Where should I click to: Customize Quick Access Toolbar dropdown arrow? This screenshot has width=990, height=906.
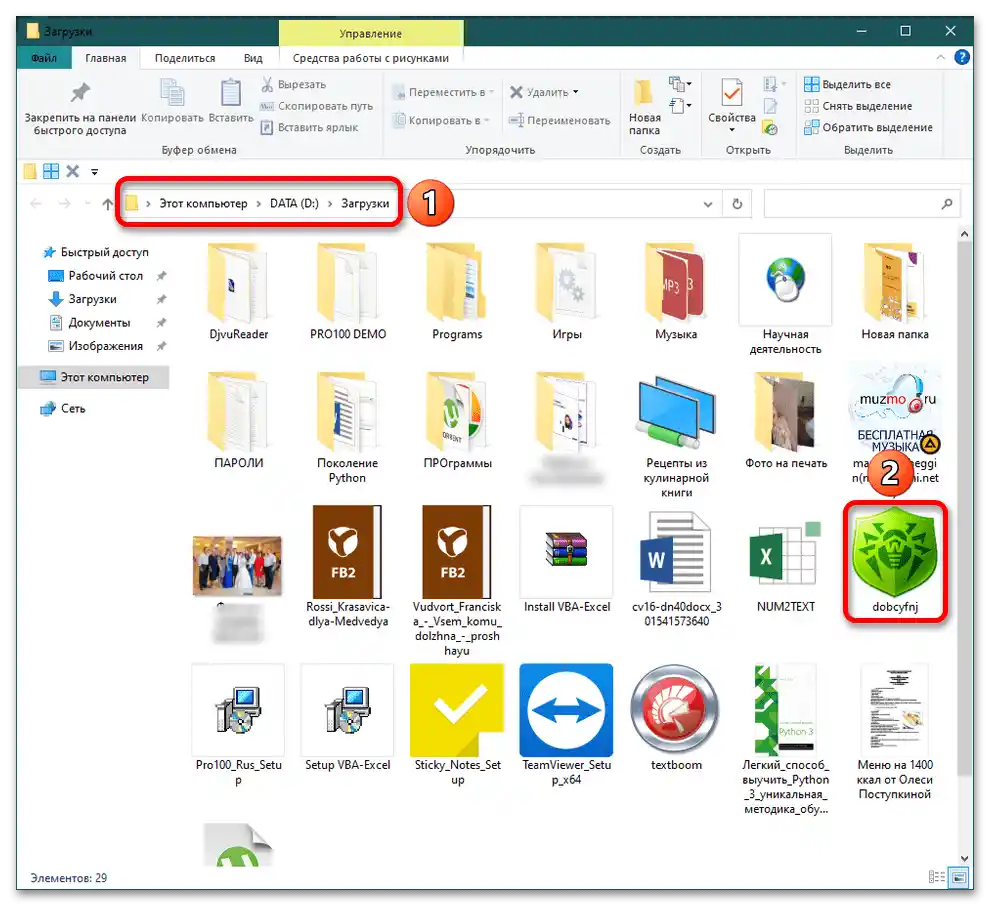[x=95, y=172]
